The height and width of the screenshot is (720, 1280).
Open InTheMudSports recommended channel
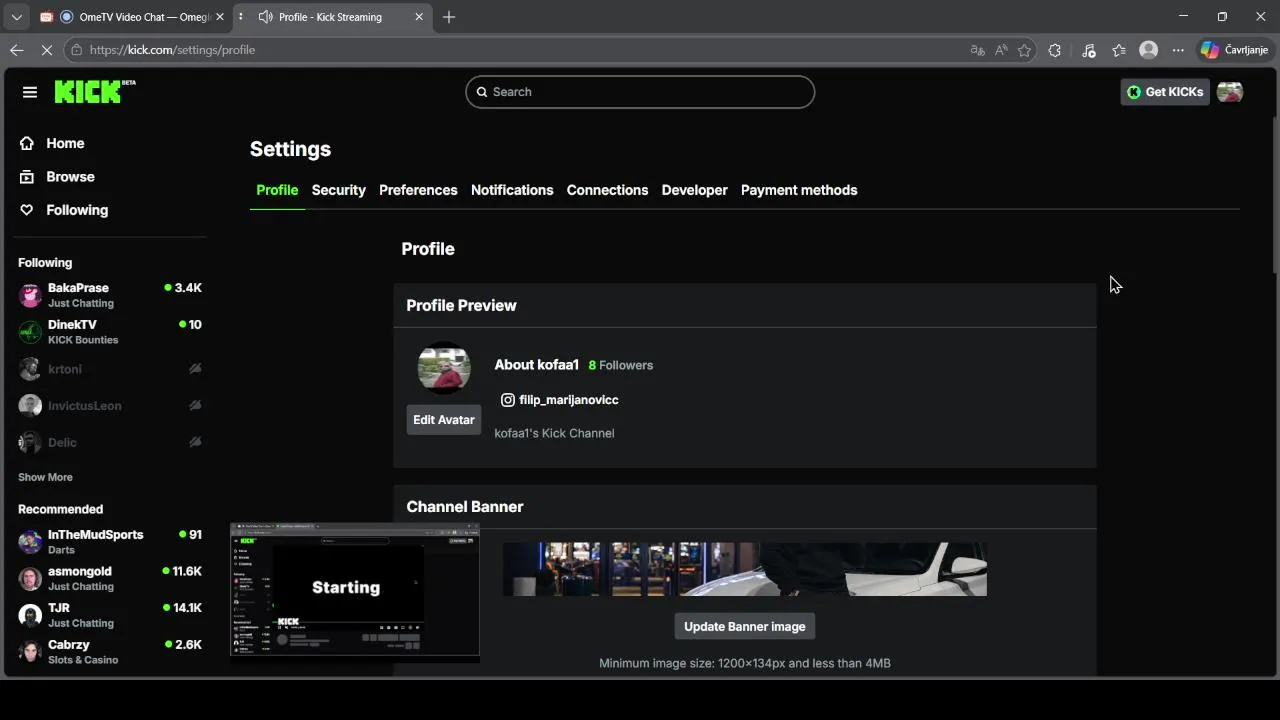tap(110, 542)
